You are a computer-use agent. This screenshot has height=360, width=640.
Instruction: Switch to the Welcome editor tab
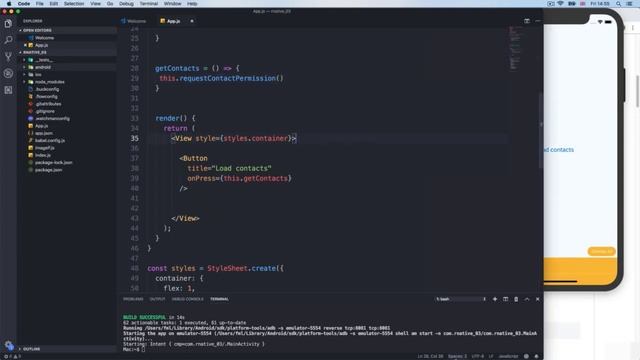(x=134, y=21)
